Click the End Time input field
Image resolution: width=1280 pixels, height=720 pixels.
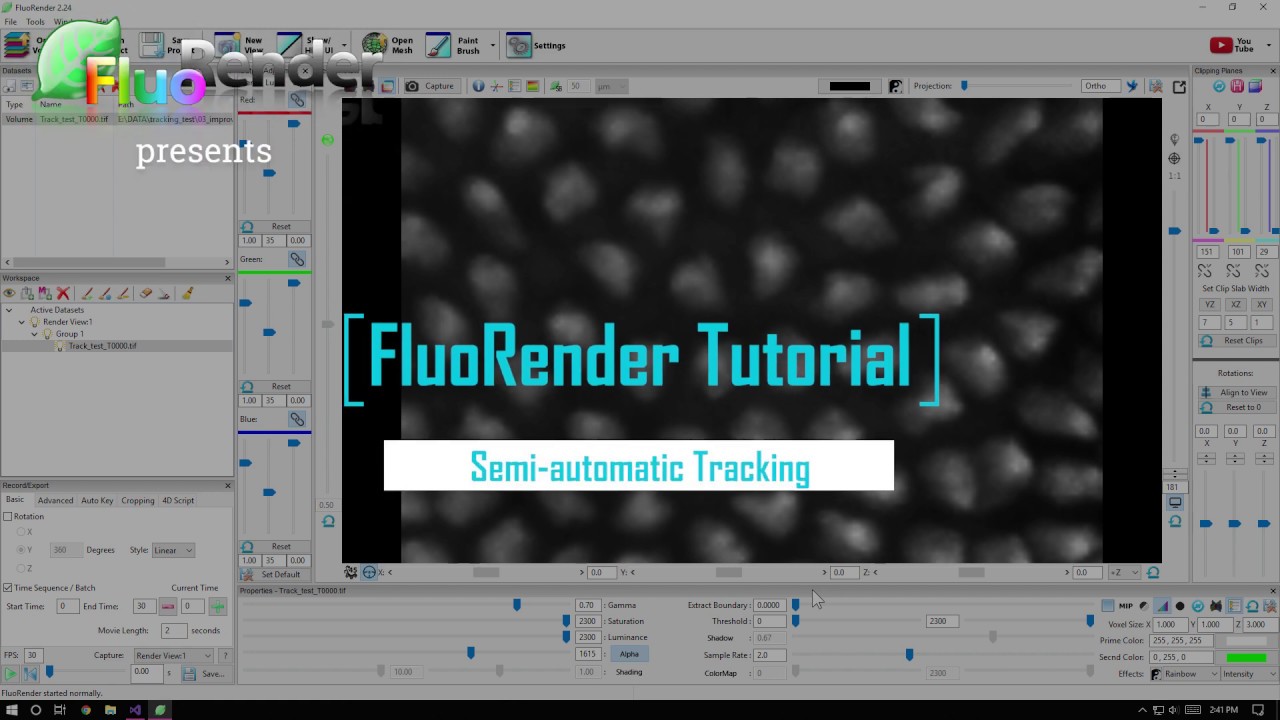(143, 606)
